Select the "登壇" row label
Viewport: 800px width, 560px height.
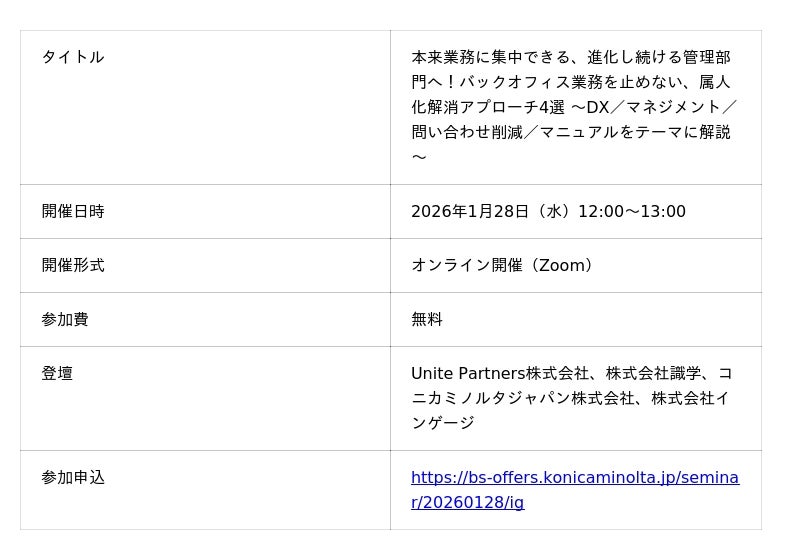click(57, 373)
